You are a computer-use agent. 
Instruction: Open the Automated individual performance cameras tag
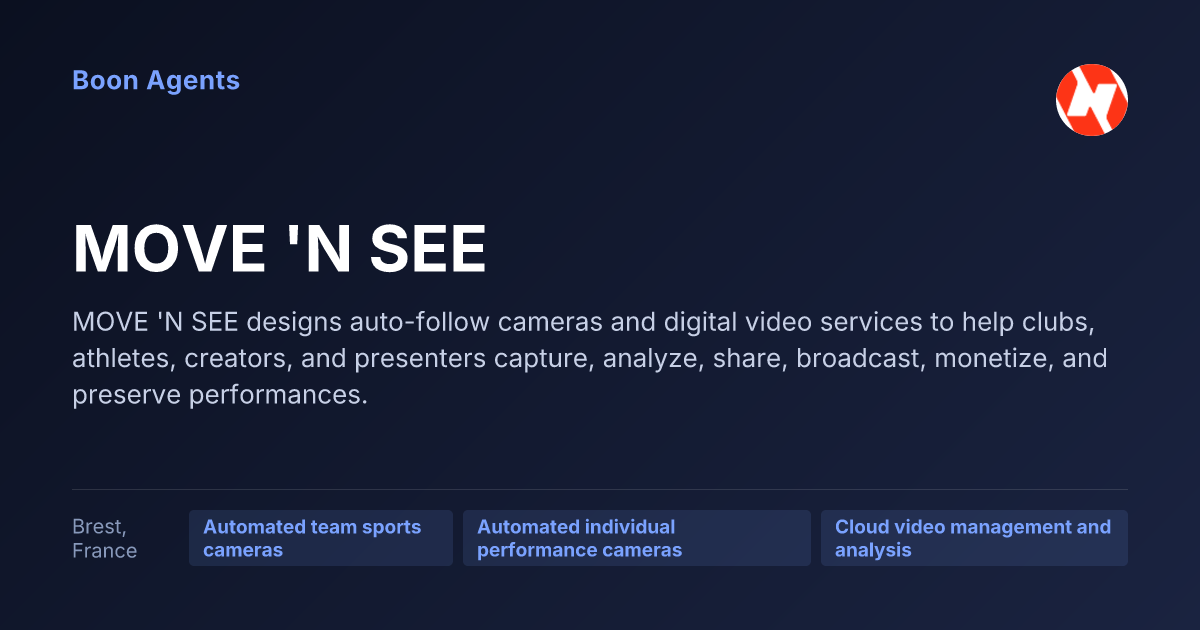tap(637, 538)
